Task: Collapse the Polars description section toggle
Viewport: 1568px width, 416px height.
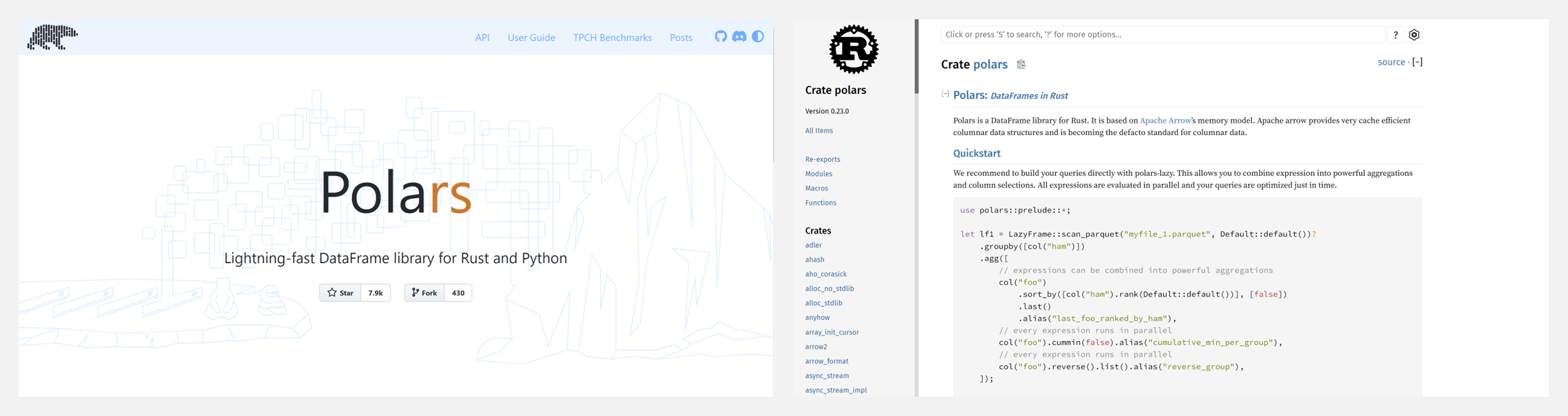Action: coord(945,94)
